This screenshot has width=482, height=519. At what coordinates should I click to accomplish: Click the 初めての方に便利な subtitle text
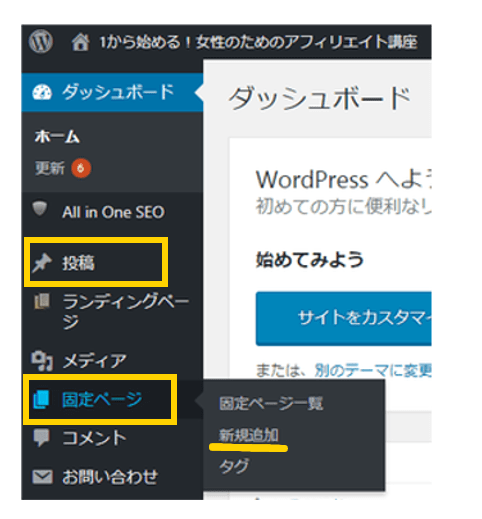coord(343,206)
